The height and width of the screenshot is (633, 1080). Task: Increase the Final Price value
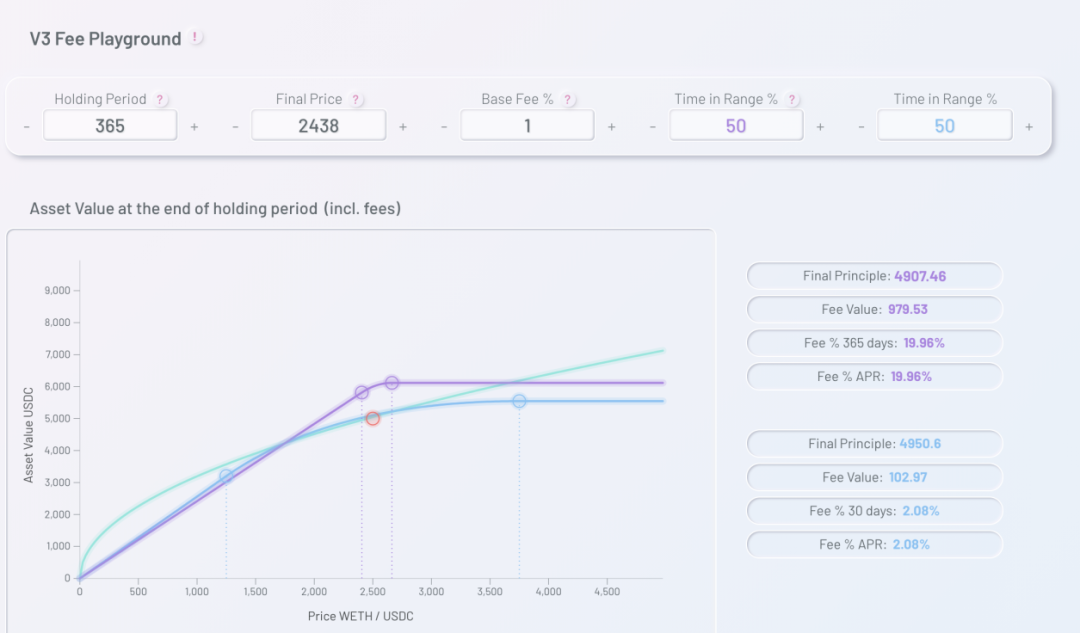[403, 127]
